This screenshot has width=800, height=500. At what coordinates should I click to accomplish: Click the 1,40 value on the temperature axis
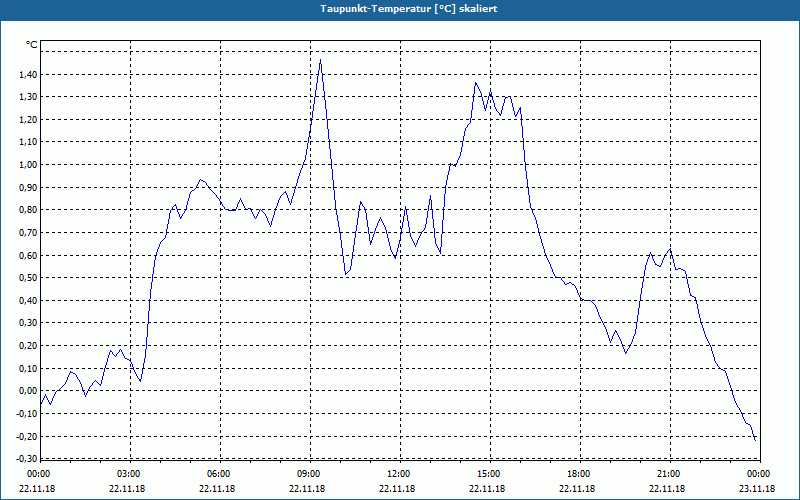point(28,74)
